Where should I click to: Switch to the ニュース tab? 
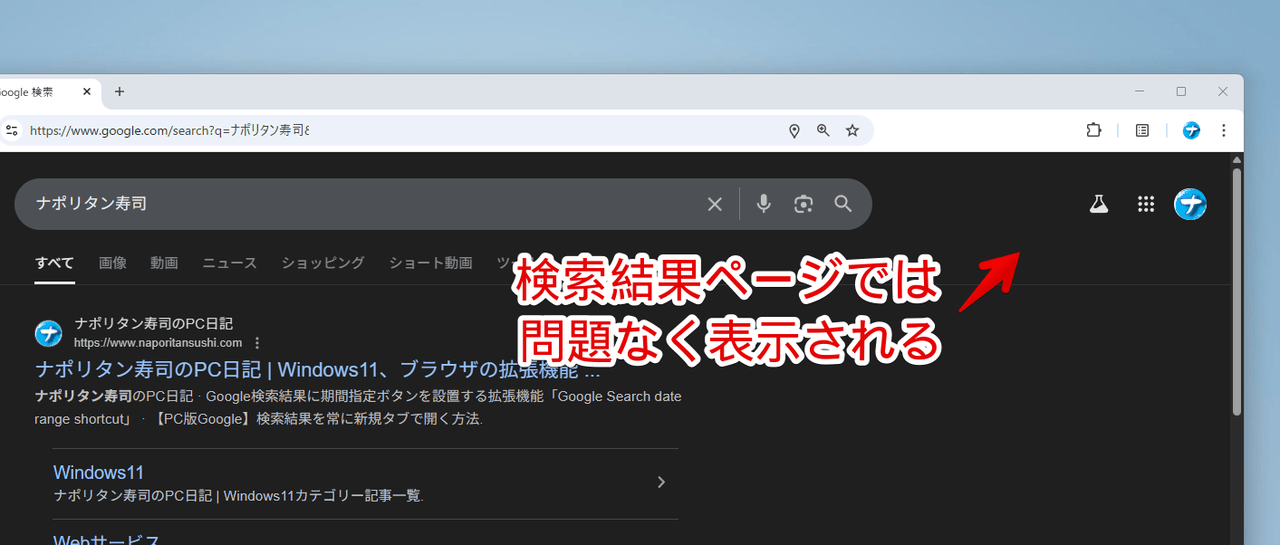click(229, 263)
